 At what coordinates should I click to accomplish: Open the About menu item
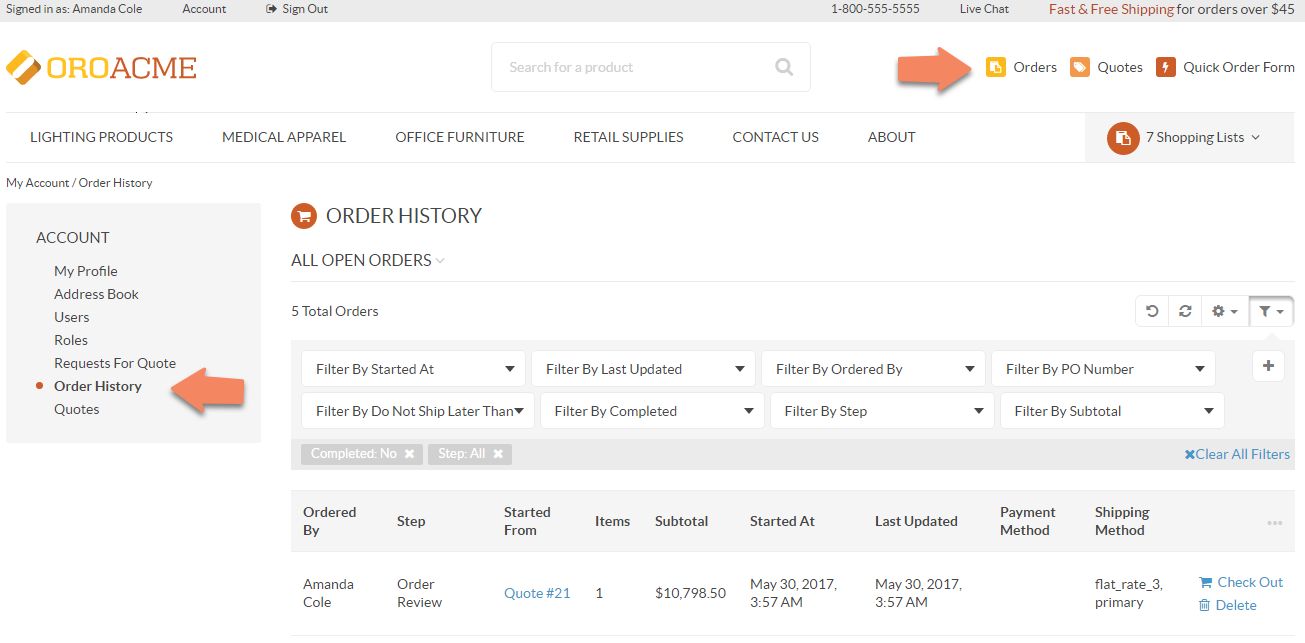[892, 137]
